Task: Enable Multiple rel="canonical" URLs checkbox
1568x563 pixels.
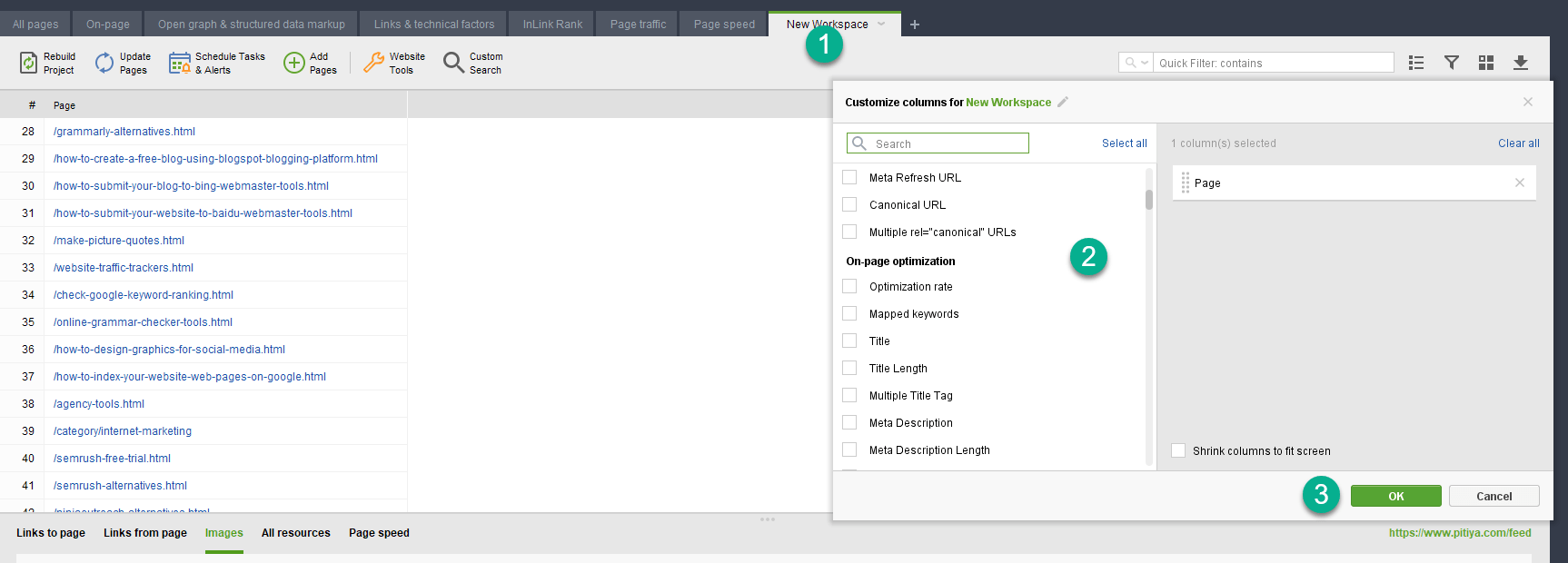Action: (x=849, y=232)
